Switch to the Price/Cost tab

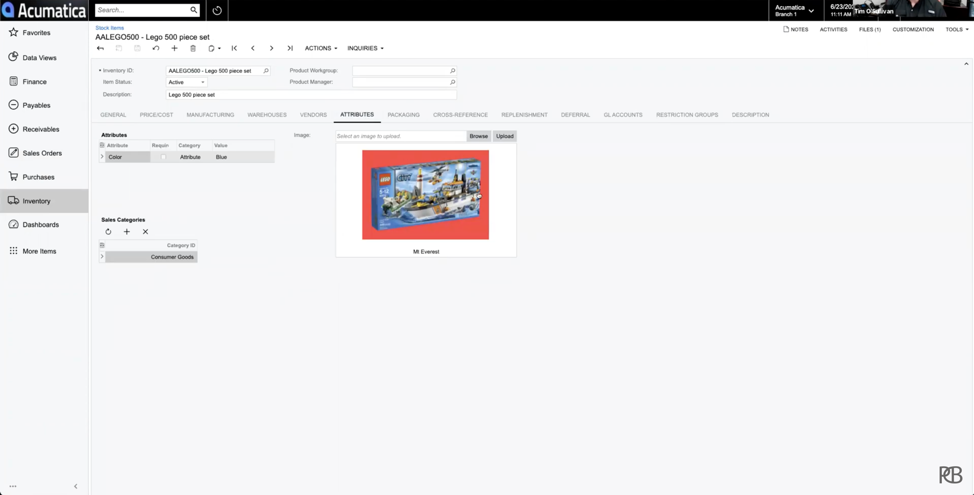156,115
